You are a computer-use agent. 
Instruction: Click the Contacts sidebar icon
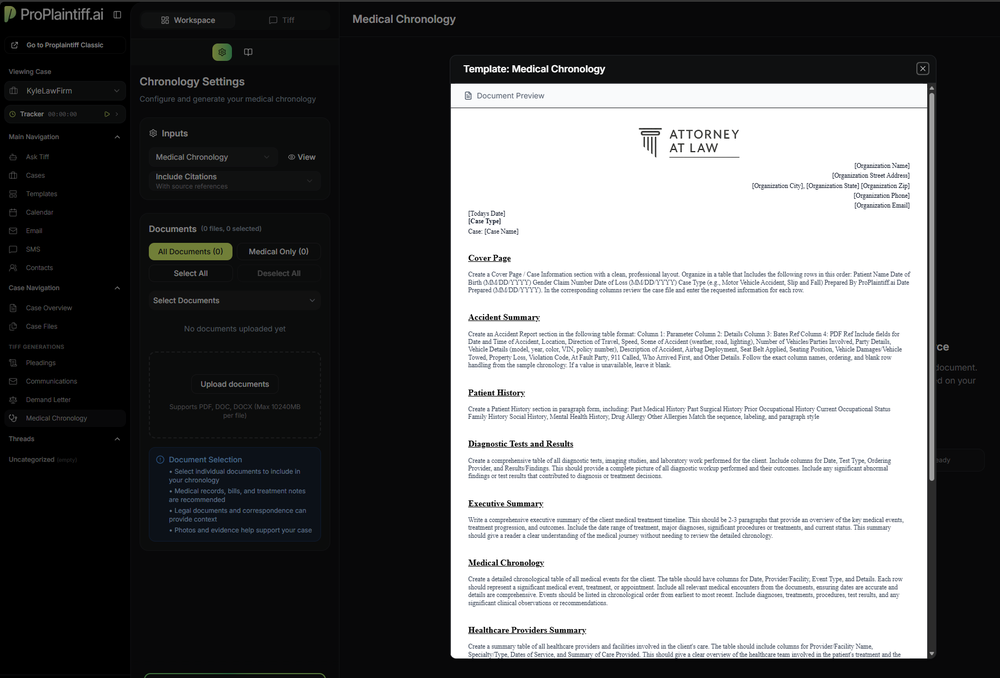(13, 268)
